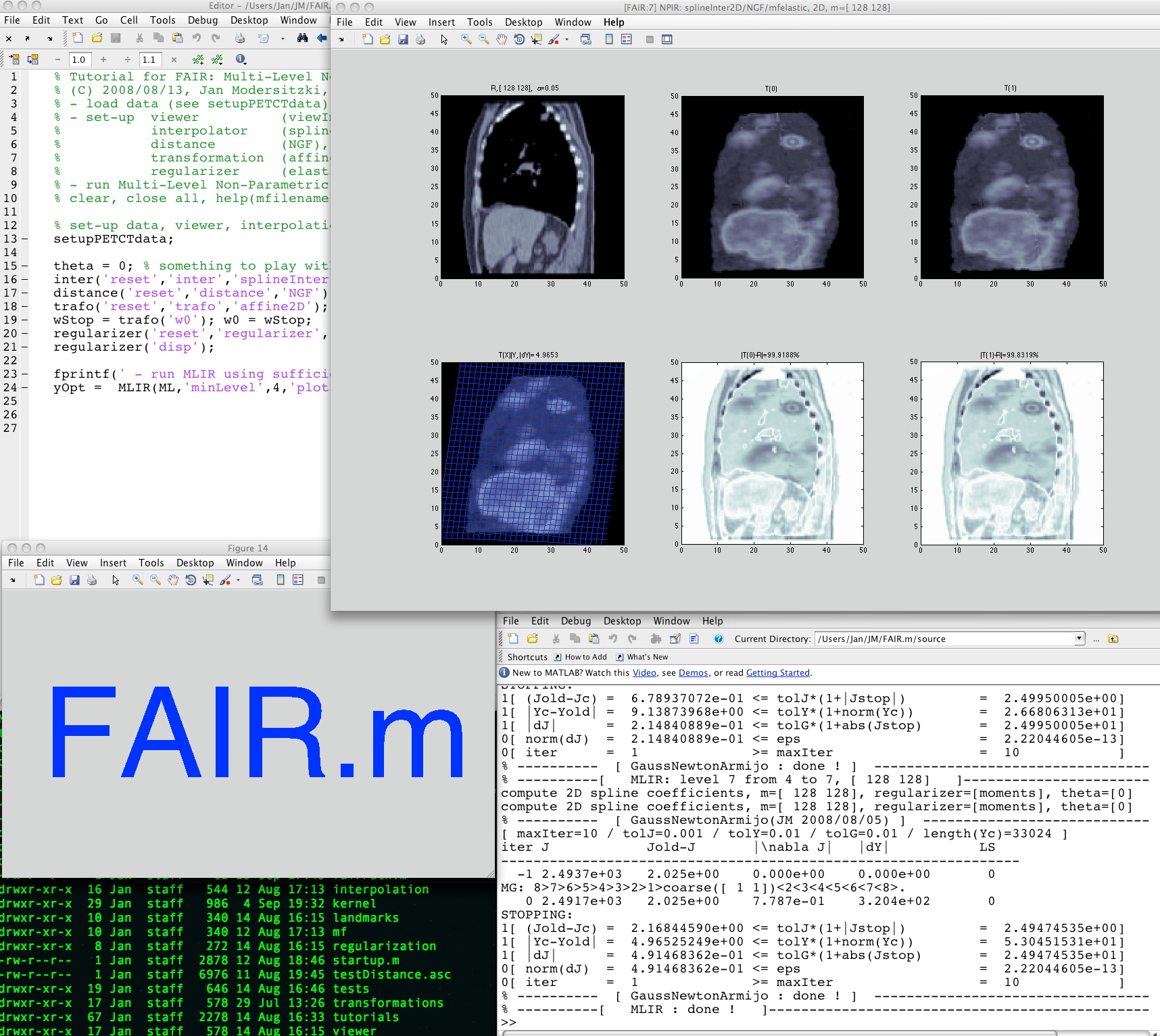Click up-one-level folder icon in MATLAB
Screen dimensions: 1160x1036
(x=1113, y=639)
